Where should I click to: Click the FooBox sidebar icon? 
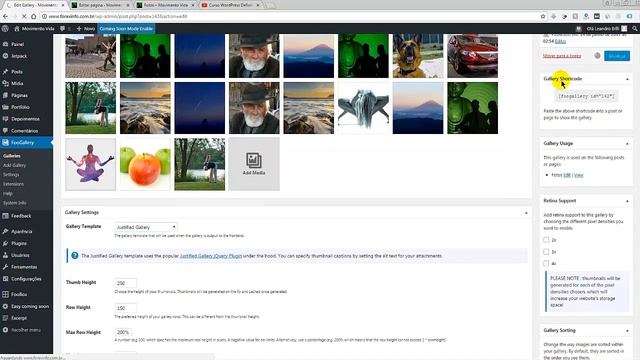(x=5, y=294)
